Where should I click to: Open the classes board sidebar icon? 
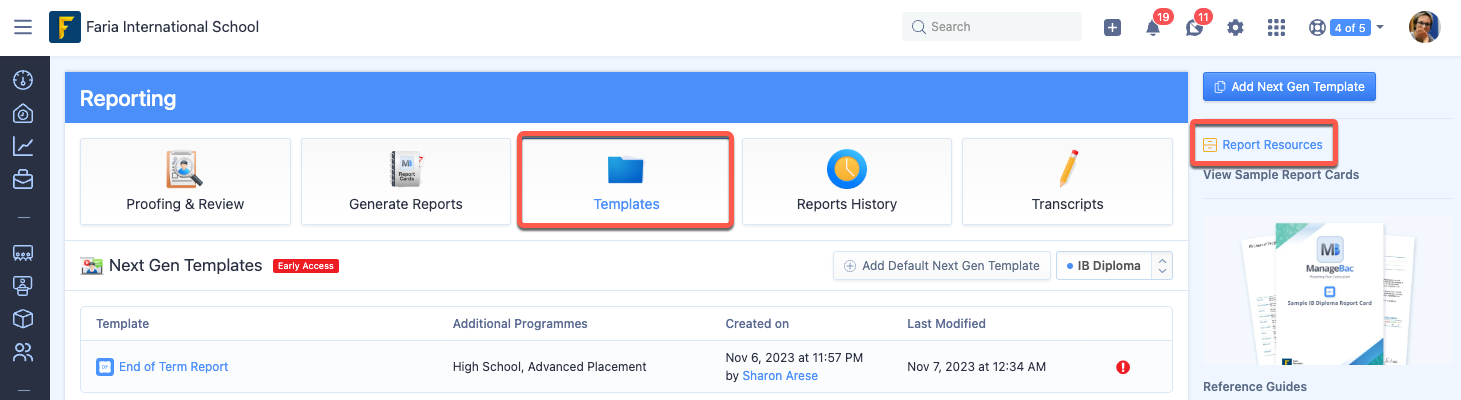[x=23, y=252]
